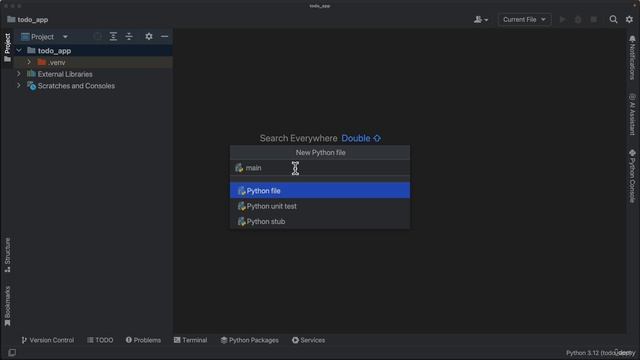Click the Run button in toolbar
Viewport: 640px width, 360px height.
pyautogui.click(x=562, y=19)
